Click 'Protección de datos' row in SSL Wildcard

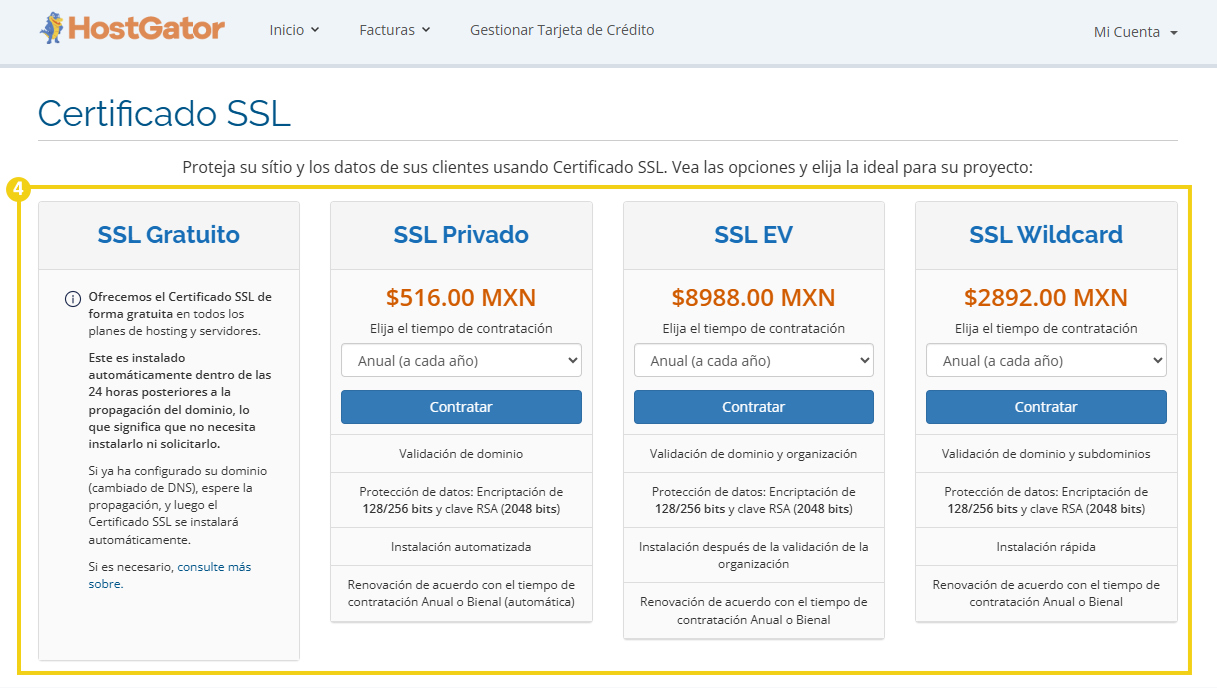click(x=1046, y=500)
